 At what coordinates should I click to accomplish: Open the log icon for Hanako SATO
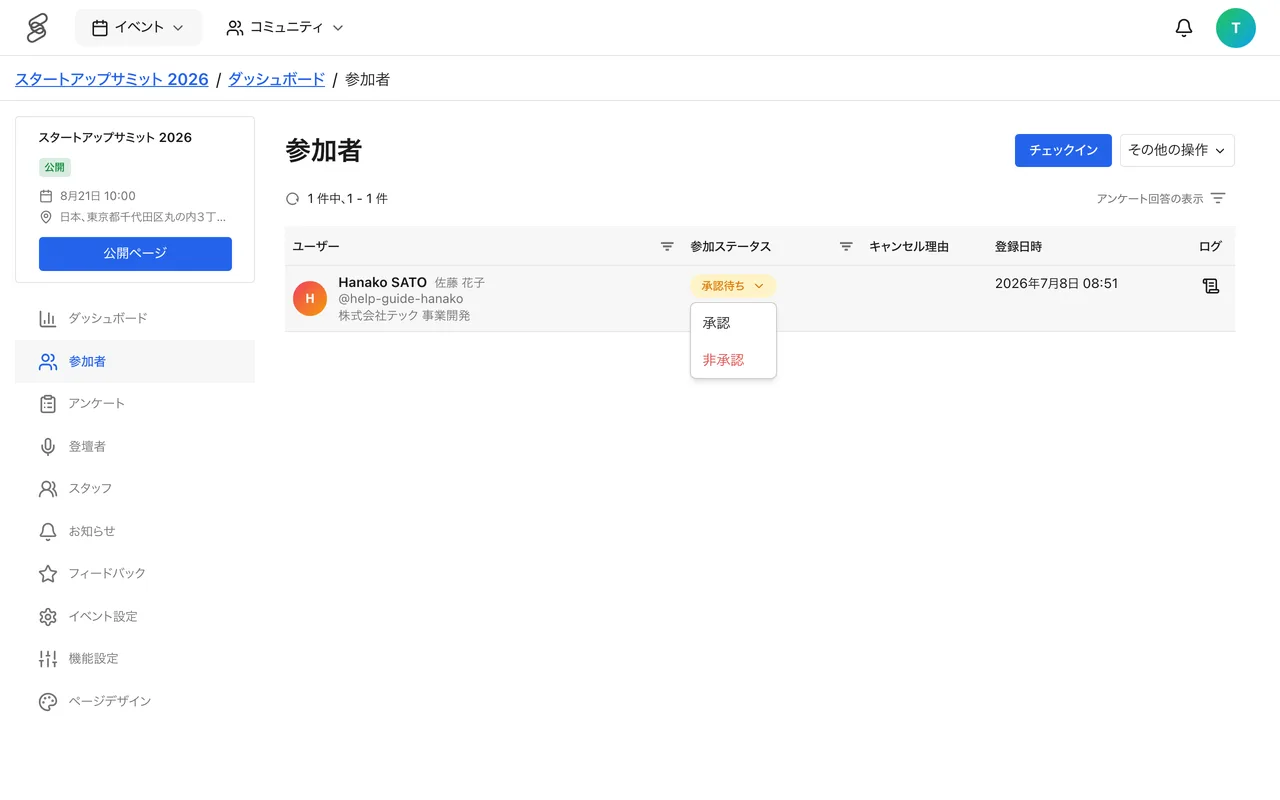point(1210,286)
